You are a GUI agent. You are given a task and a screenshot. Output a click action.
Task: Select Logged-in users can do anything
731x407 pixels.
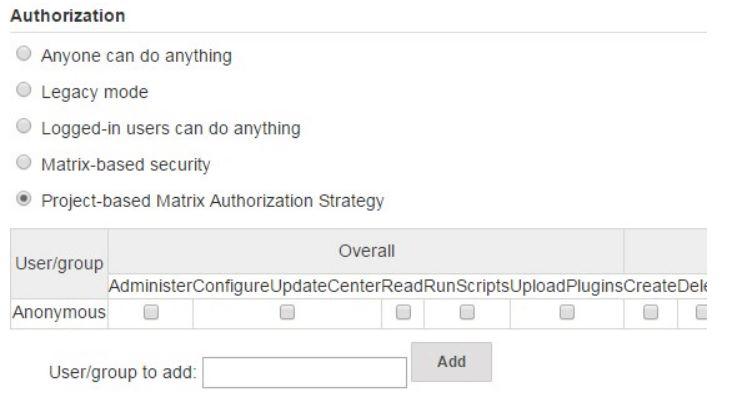coord(24,128)
